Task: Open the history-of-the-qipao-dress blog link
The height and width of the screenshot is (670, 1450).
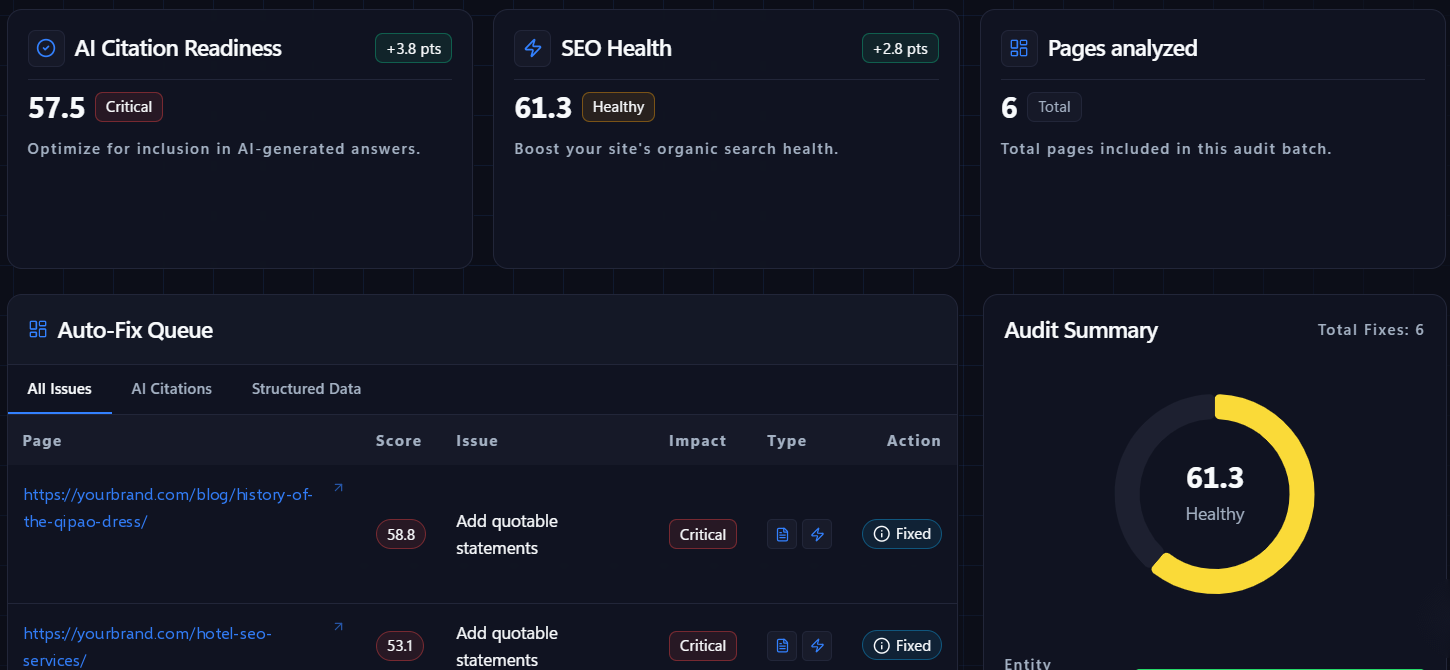Action: point(168,508)
